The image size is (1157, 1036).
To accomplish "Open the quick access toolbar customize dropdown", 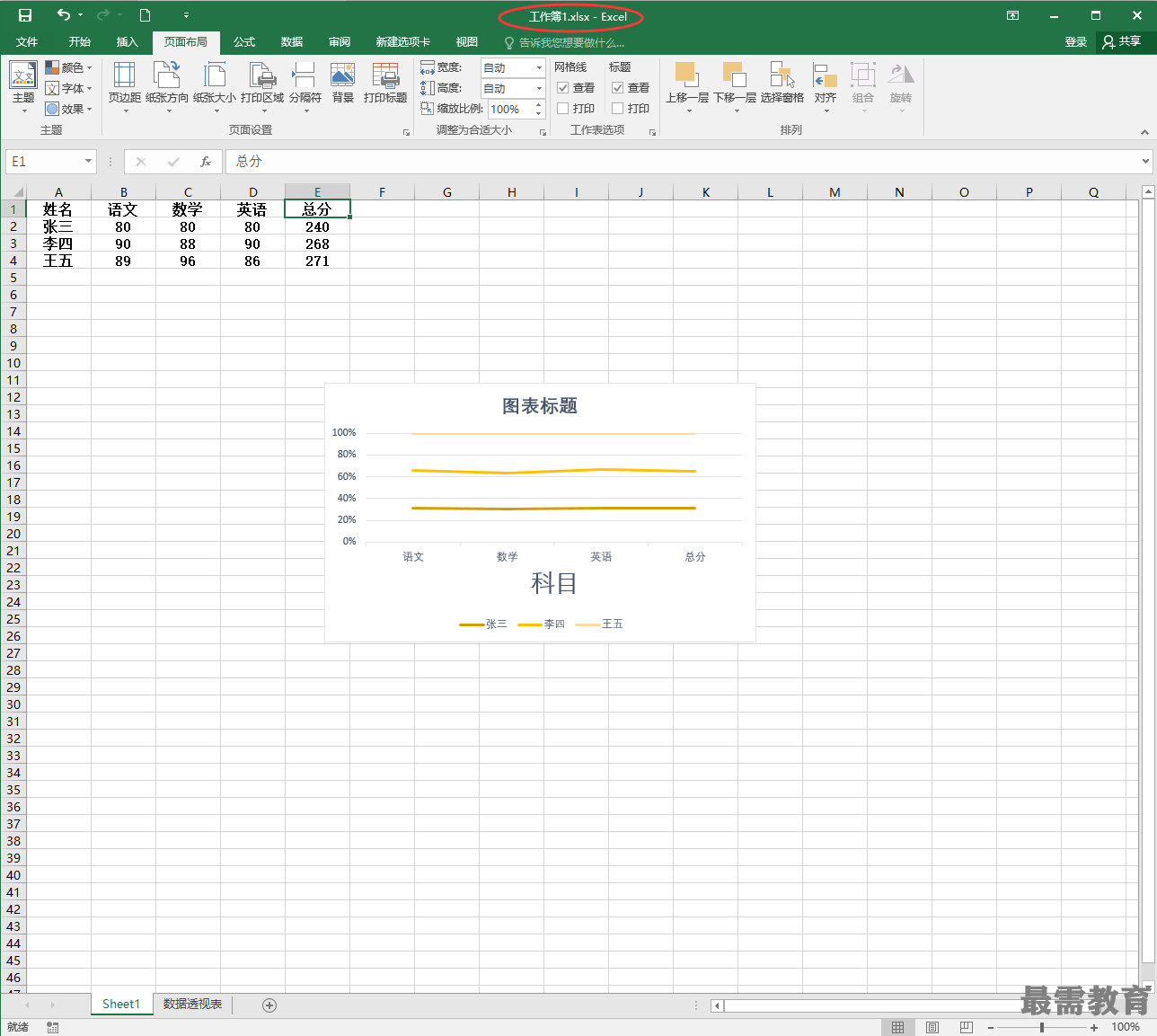I will [x=186, y=15].
